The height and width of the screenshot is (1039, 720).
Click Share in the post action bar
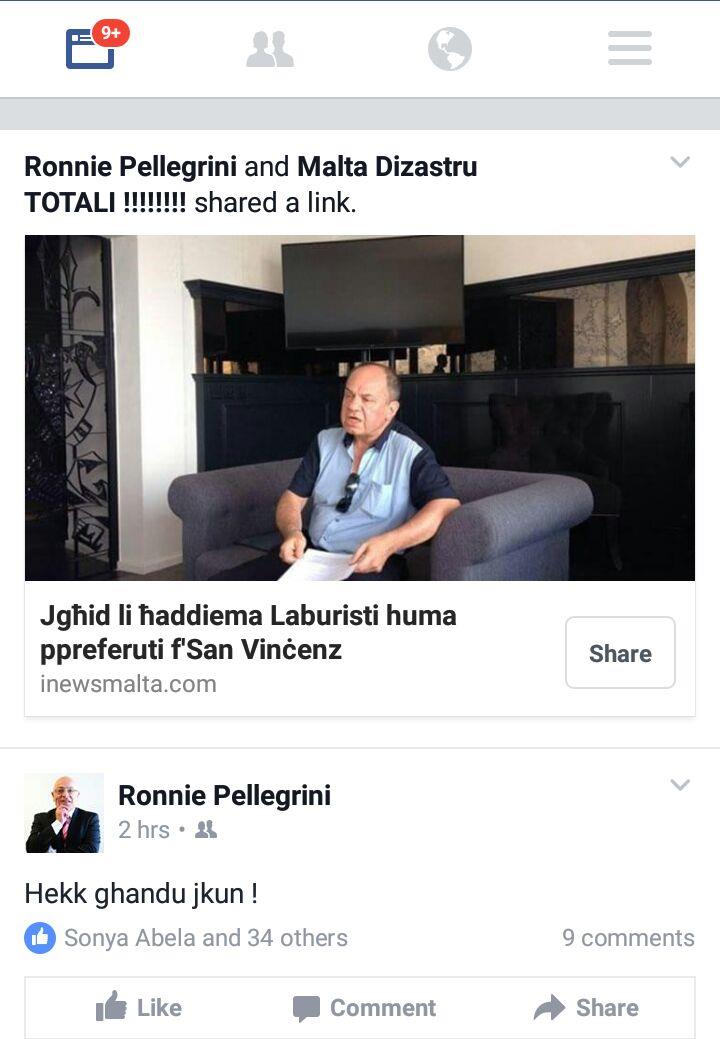tap(586, 1008)
